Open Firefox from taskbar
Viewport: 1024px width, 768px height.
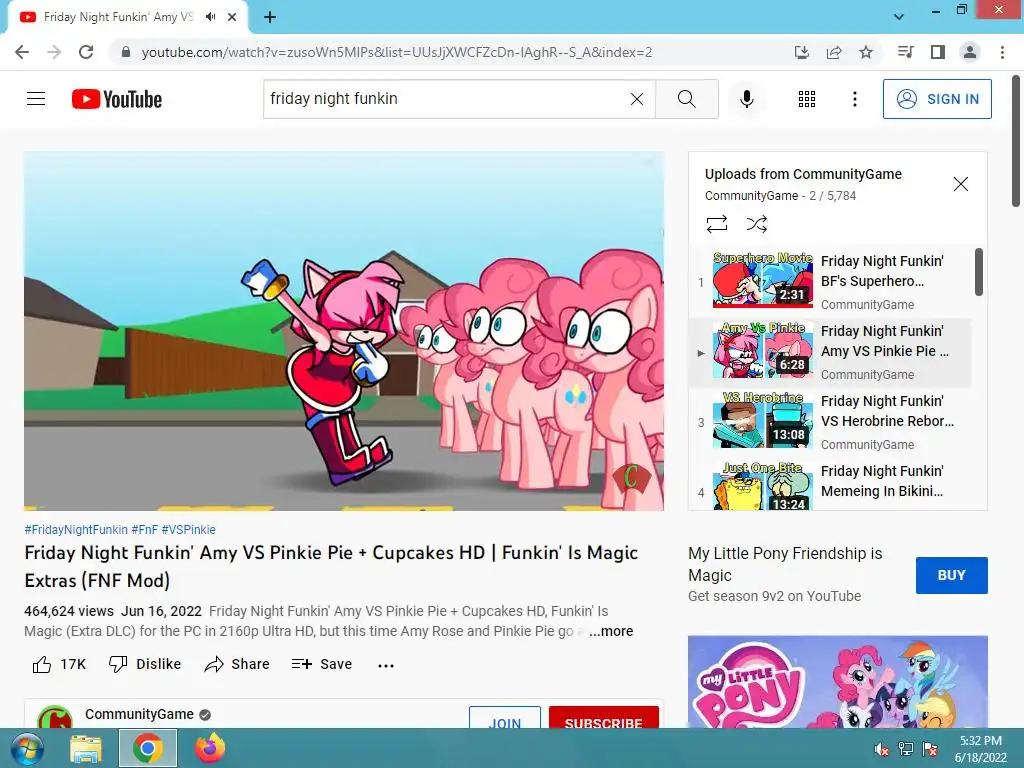coord(210,748)
